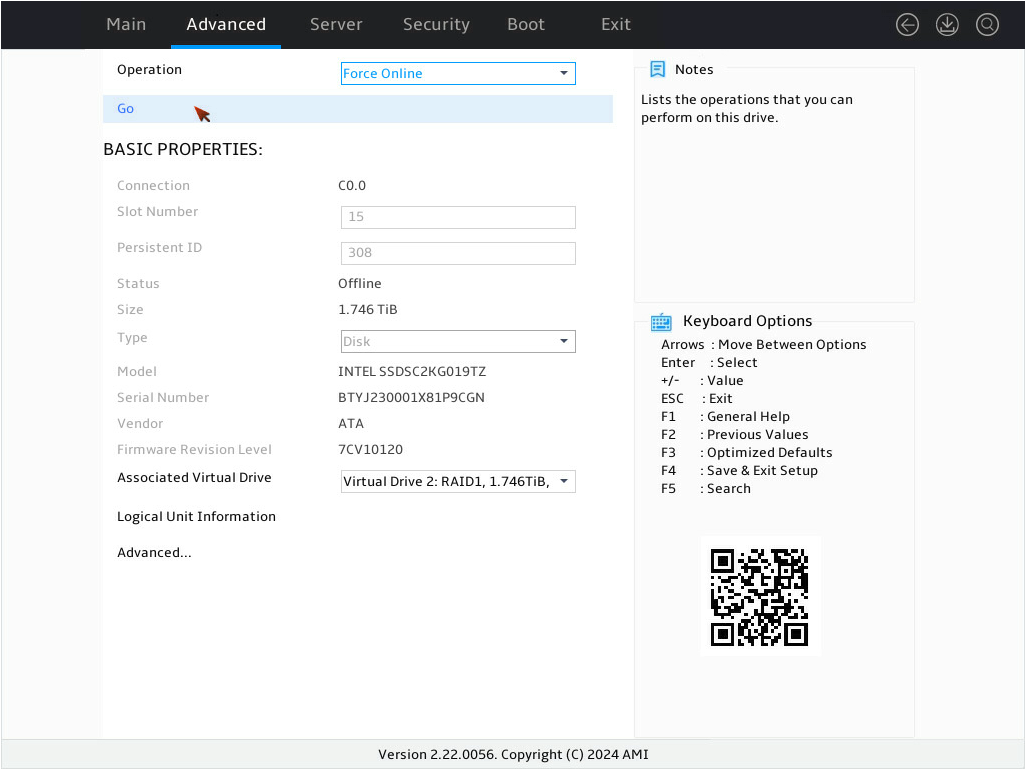Click the F5 Search entry

[x=706, y=488]
